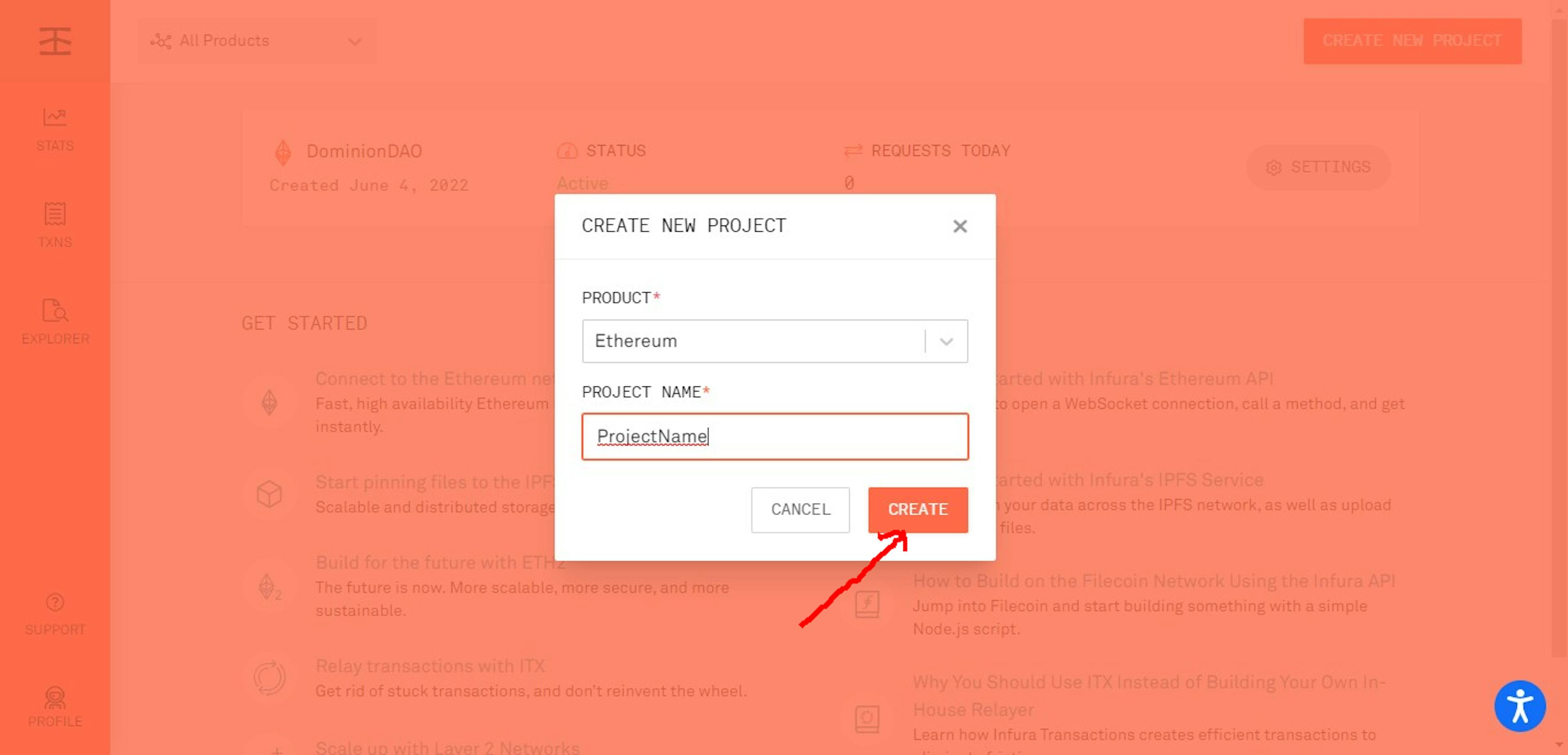
Task: Select the PROJECT NAME input field
Action: pyautogui.click(x=775, y=436)
